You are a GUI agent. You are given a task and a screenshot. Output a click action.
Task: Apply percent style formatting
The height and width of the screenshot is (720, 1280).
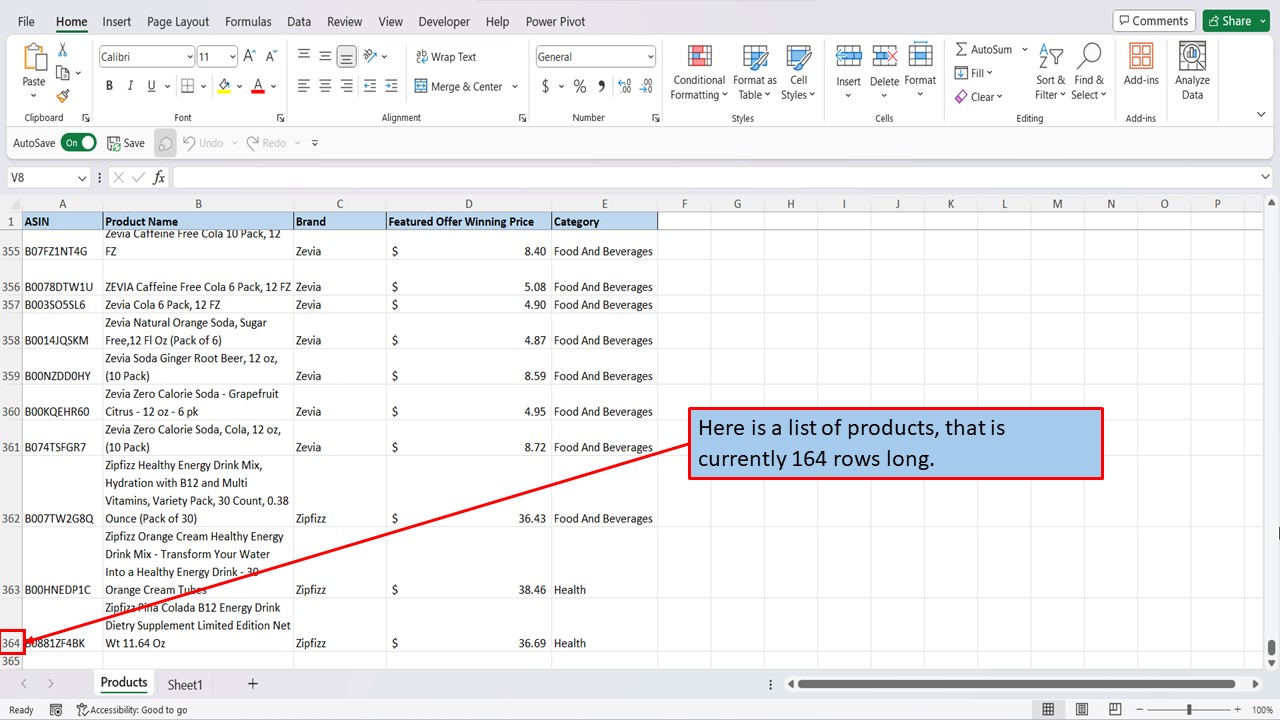coord(579,87)
